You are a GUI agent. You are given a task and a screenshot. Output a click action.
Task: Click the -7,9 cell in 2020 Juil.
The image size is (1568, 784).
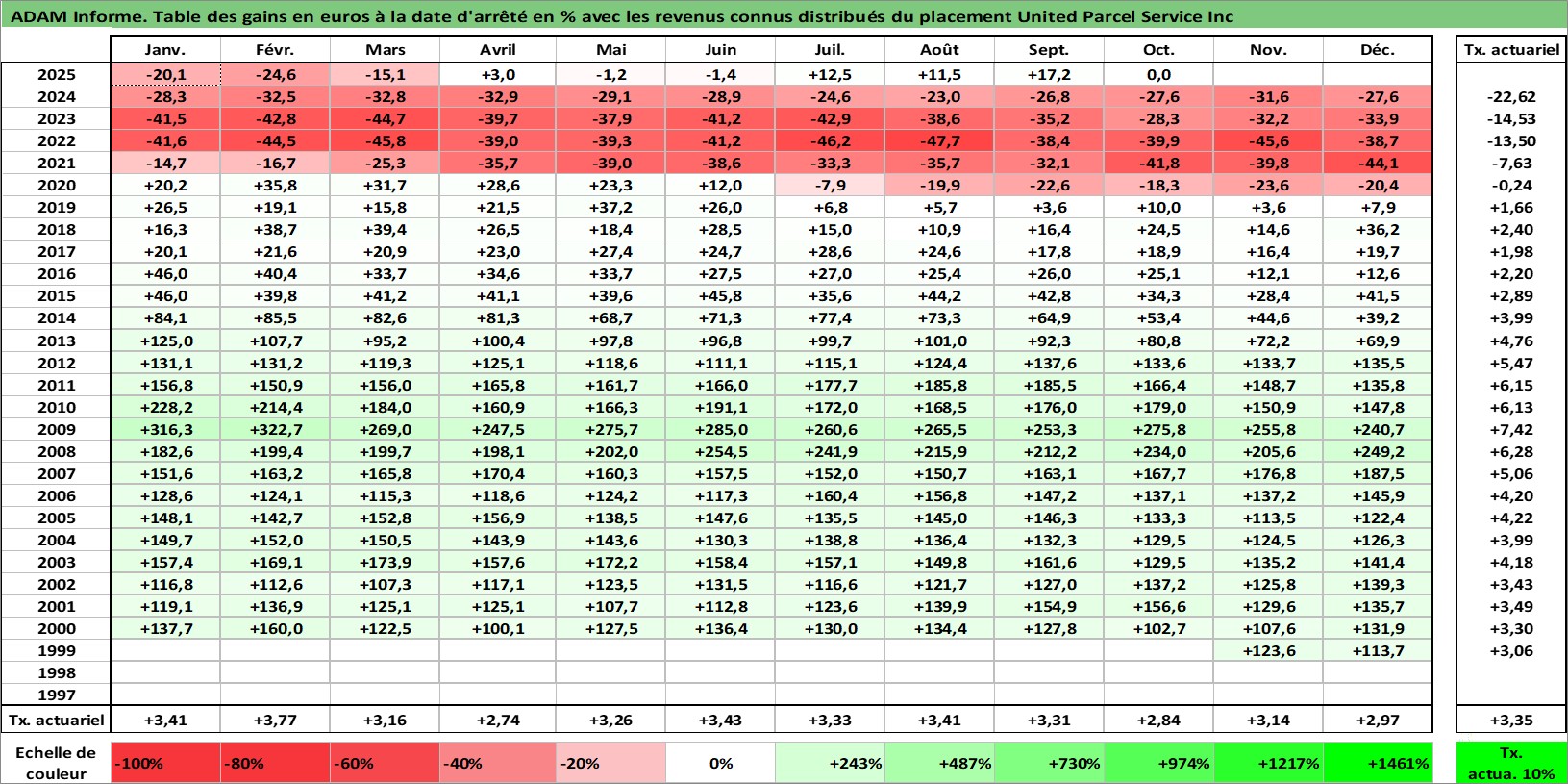(x=830, y=185)
